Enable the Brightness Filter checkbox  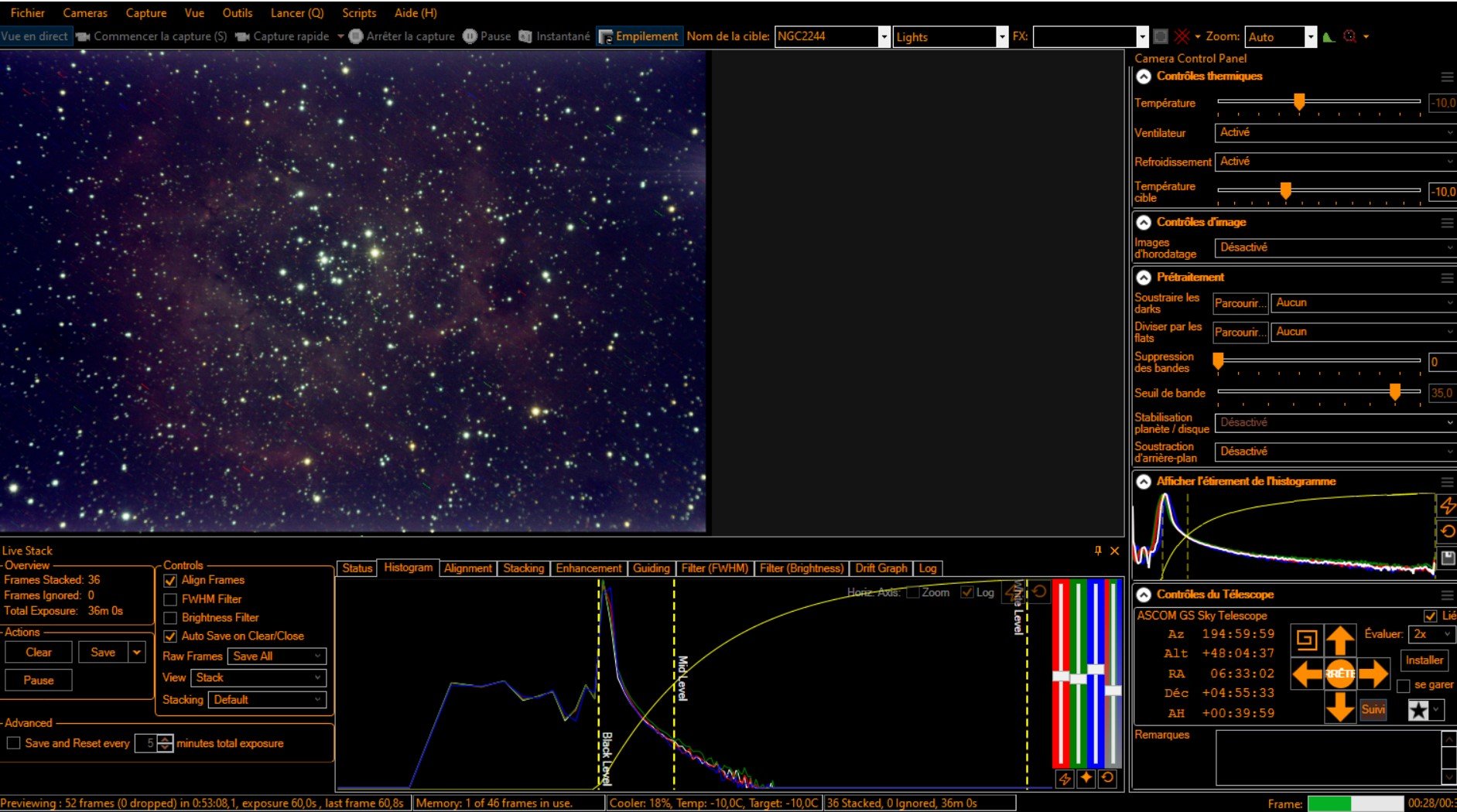pos(170,618)
